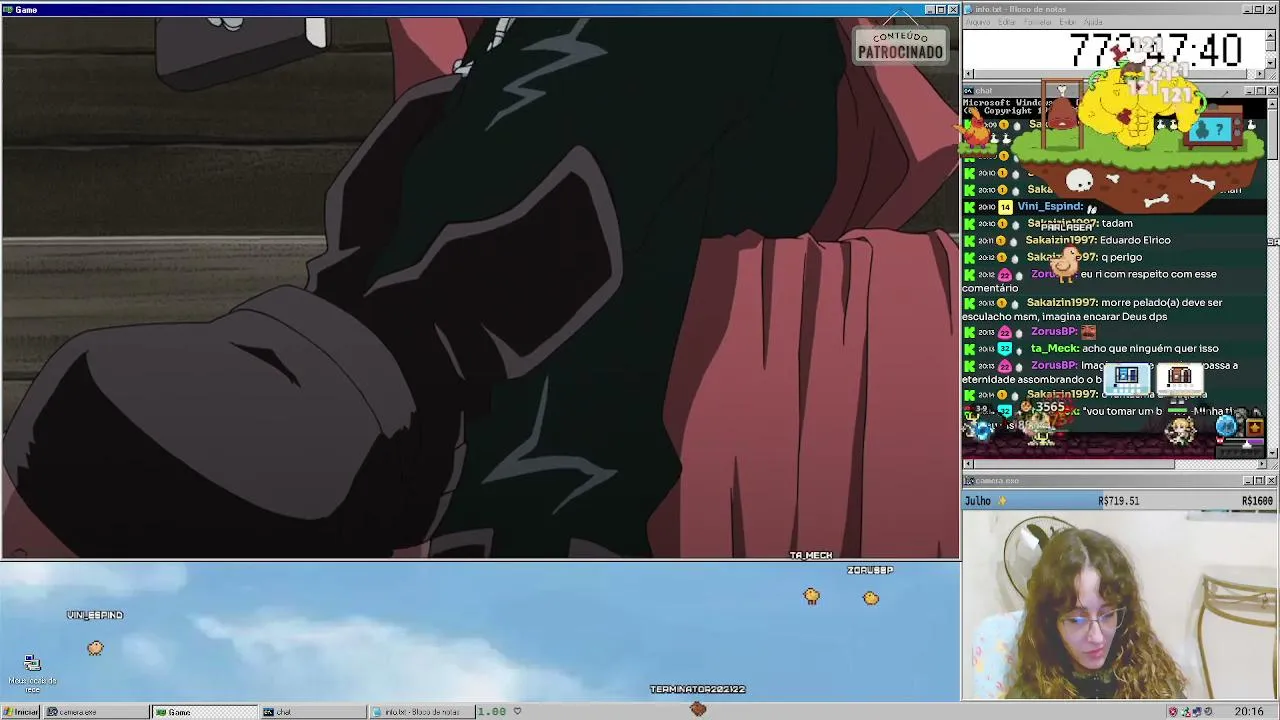Click the 'ta_Meck:' username in chat
Viewport: 1280px width, 720px height.
click(1054, 349)
